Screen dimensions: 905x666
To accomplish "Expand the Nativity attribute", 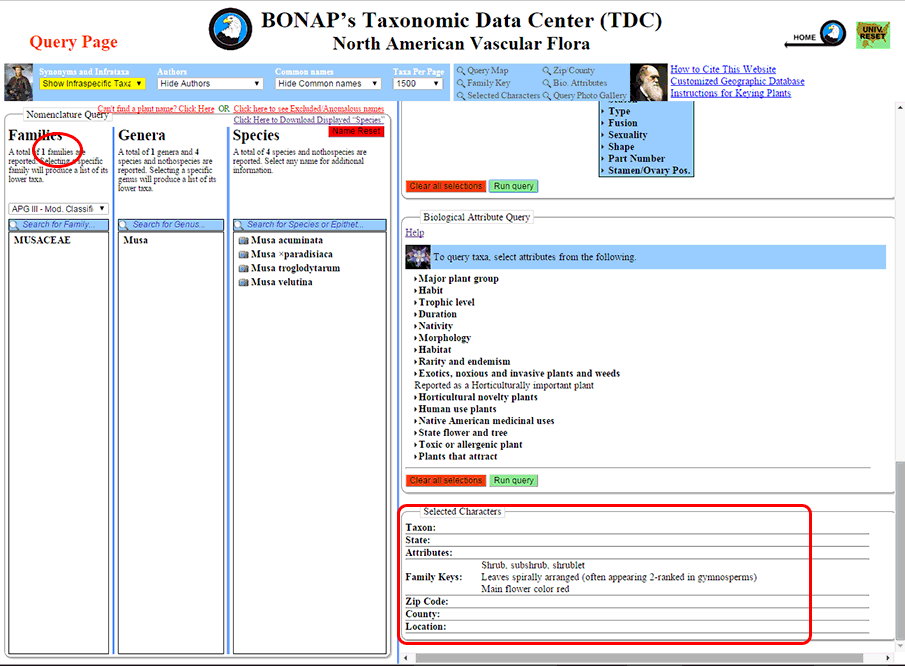I will click(433, 326).
